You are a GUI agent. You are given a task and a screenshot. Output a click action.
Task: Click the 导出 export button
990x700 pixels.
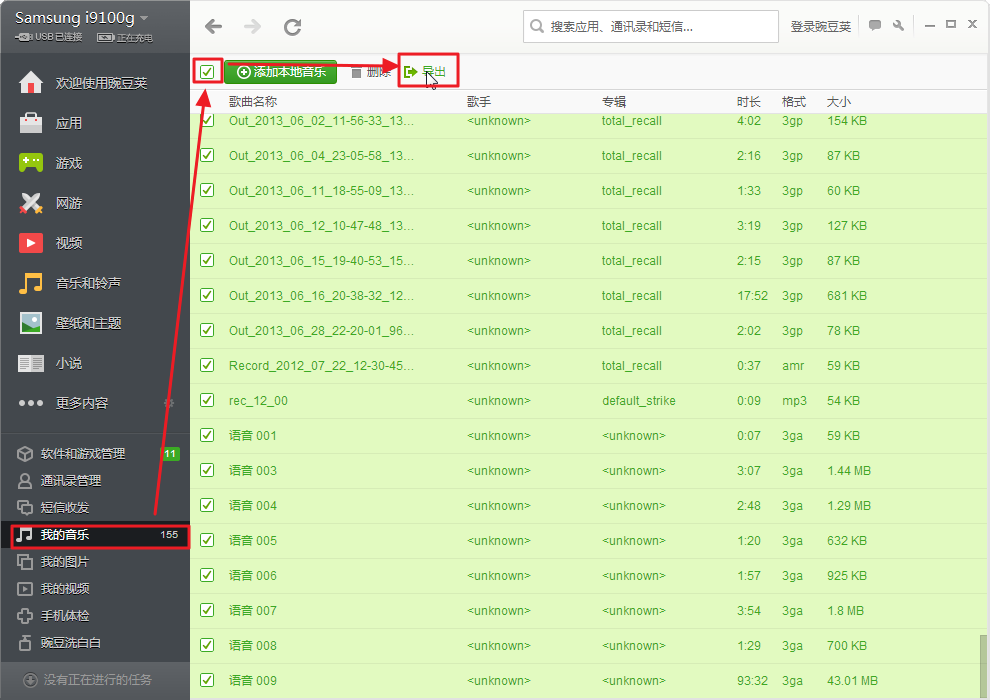[x=426, y=71]
